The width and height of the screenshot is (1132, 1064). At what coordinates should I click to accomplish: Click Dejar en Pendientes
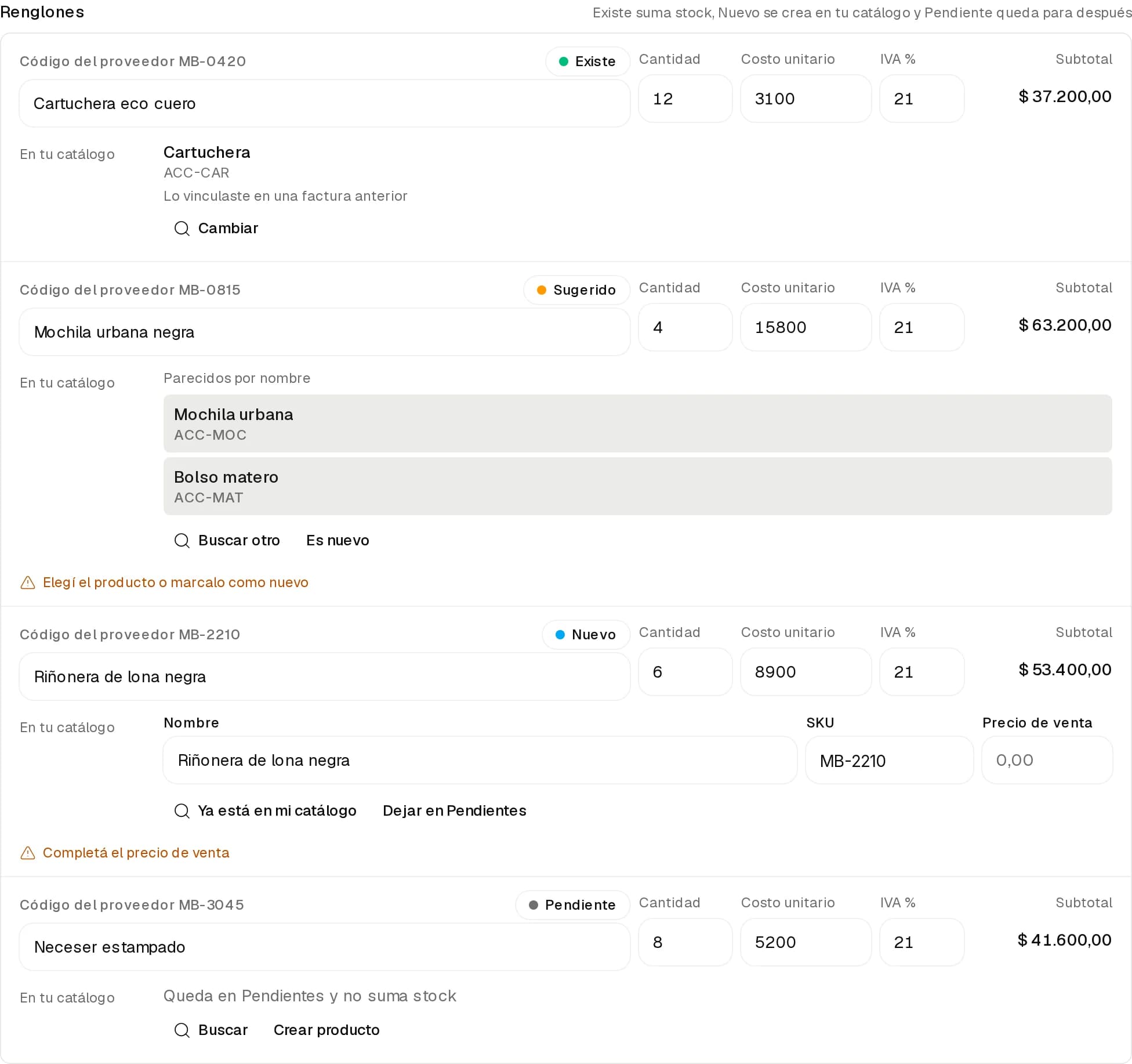tap(455, 810)
